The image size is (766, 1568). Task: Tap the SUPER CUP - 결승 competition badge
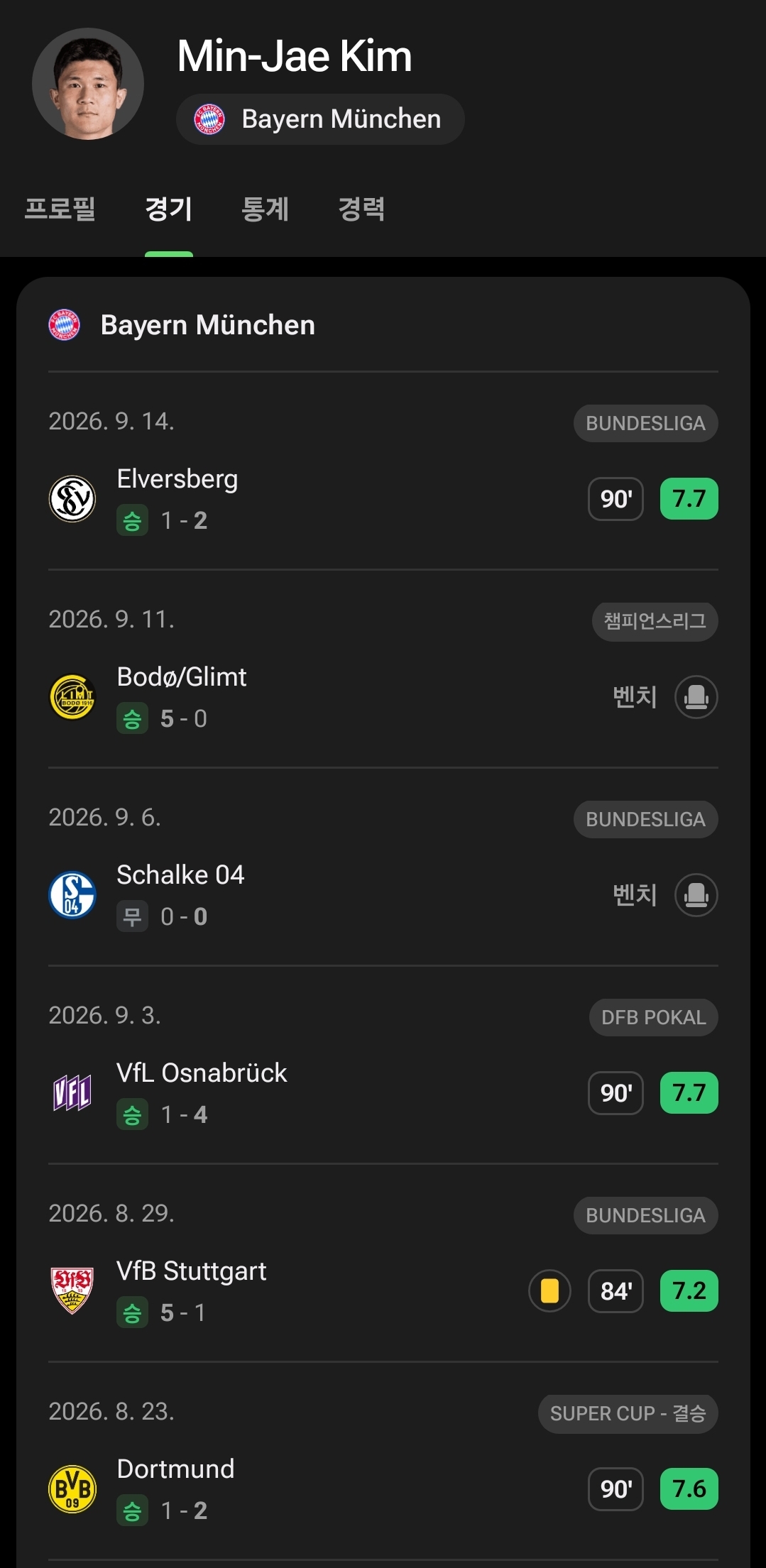click(628, 1414)
